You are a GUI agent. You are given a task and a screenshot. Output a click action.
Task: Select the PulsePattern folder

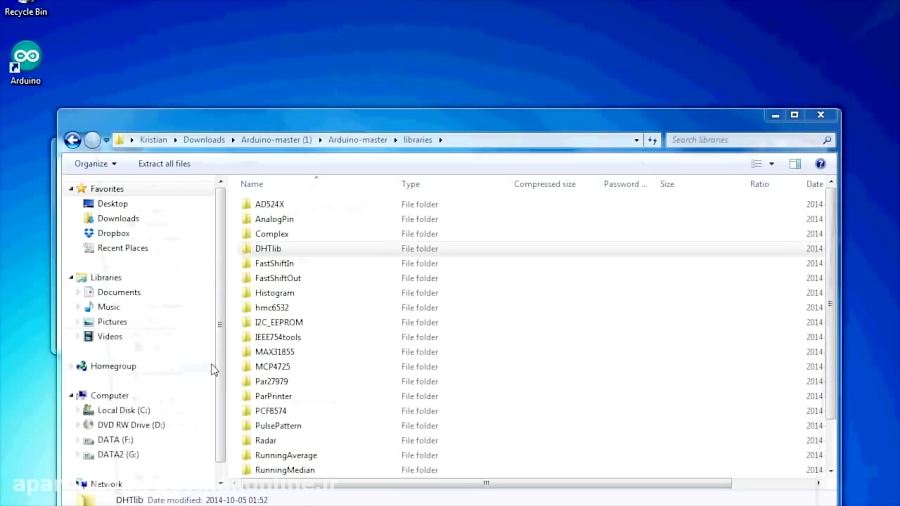[278, 426]
